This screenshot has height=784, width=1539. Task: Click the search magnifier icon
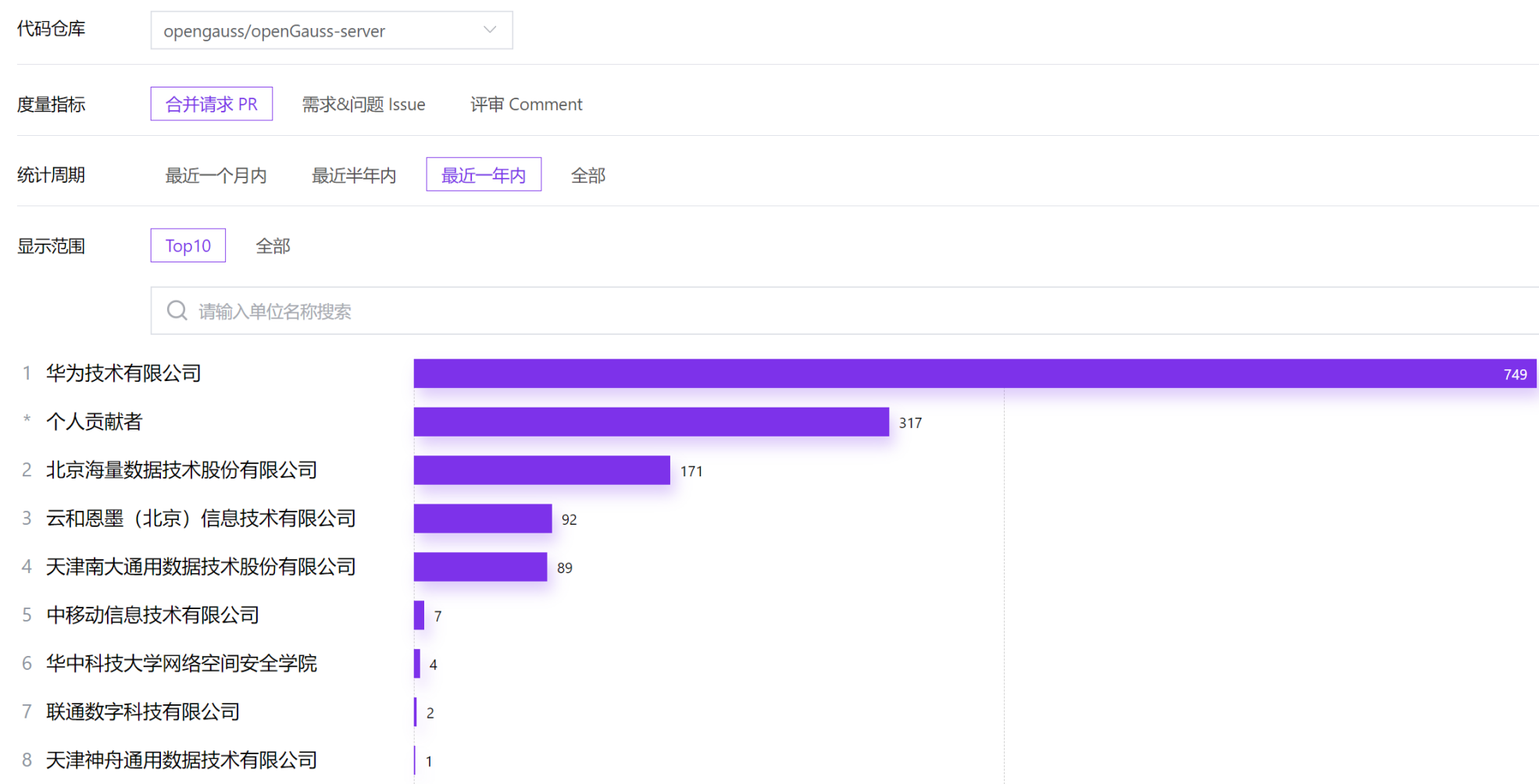[177, 311]
